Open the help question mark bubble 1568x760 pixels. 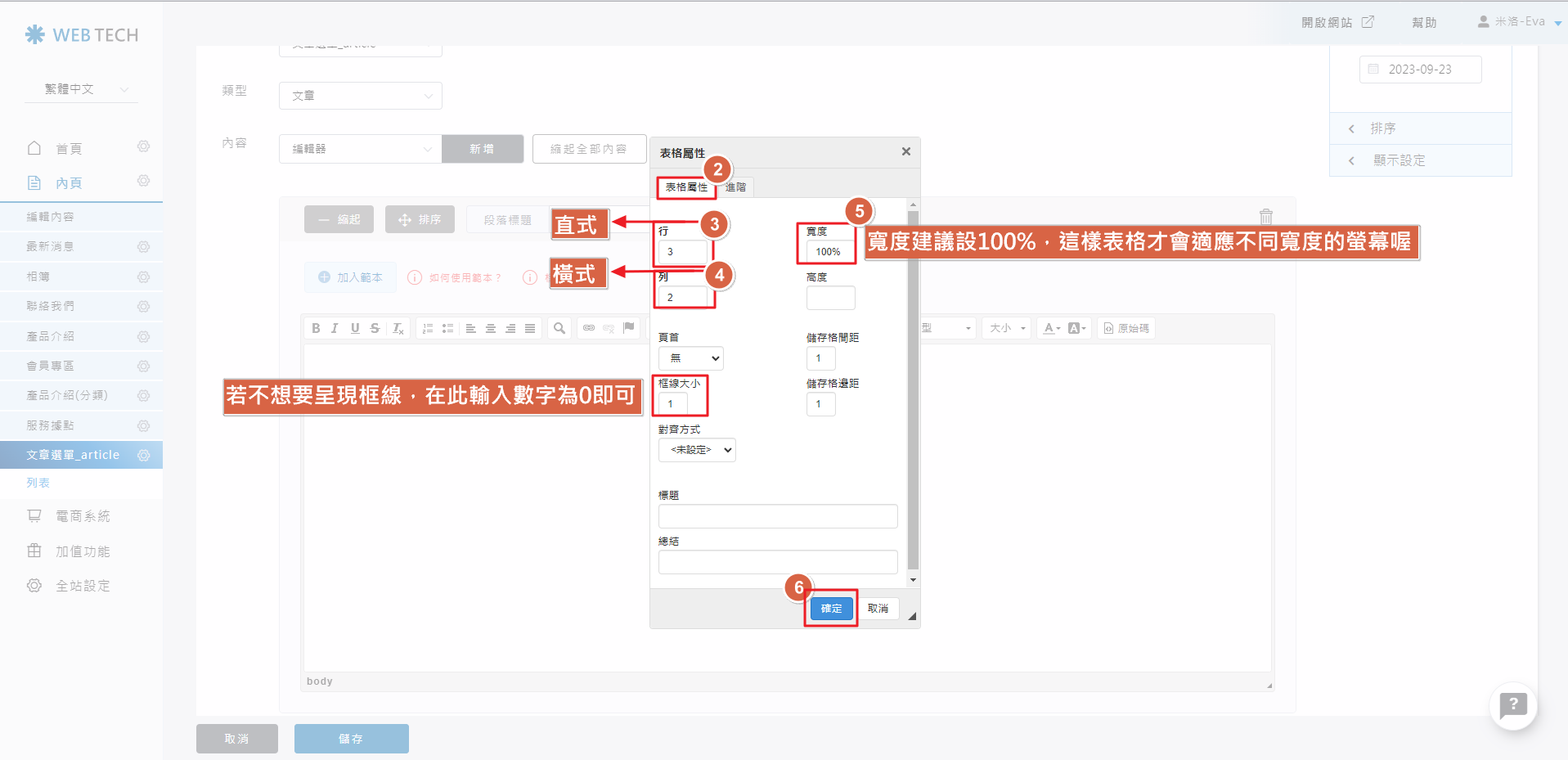click(x=1513, y=704)
